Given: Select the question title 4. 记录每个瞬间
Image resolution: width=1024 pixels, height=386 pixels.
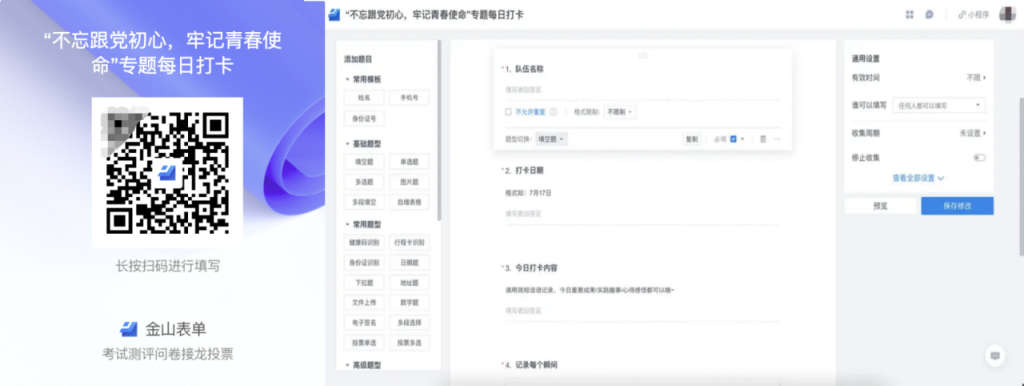Looking at the screenshot, I should point(531,364).
